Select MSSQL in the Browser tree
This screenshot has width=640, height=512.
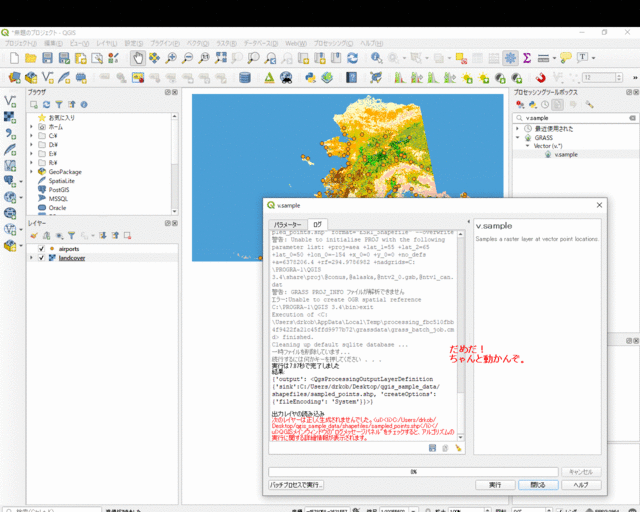tap(58, 199)
